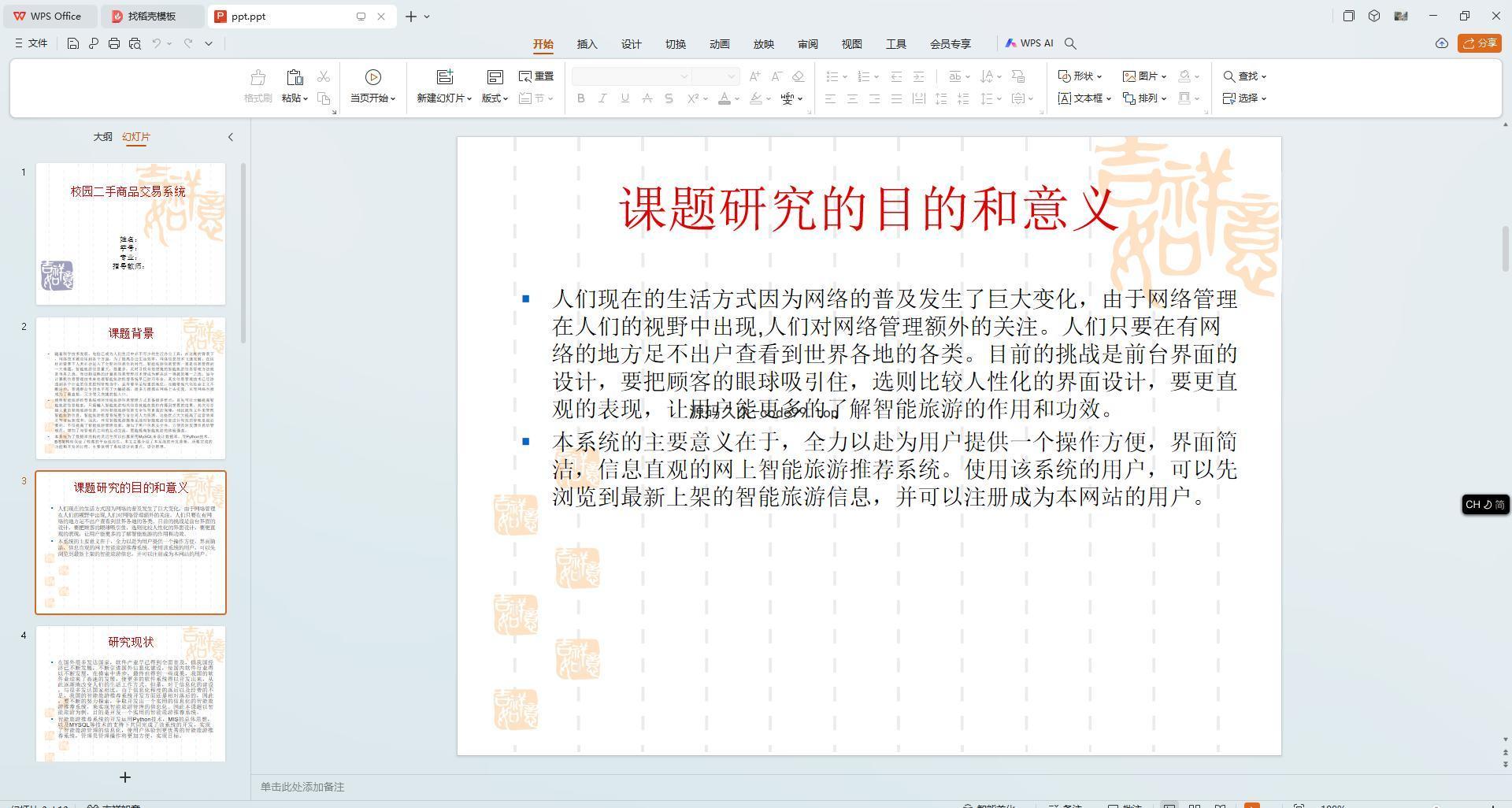Click the line spacing icon
Image resolution: width=1512 pixels, height=808 pixels.
(x=988, y=98)
